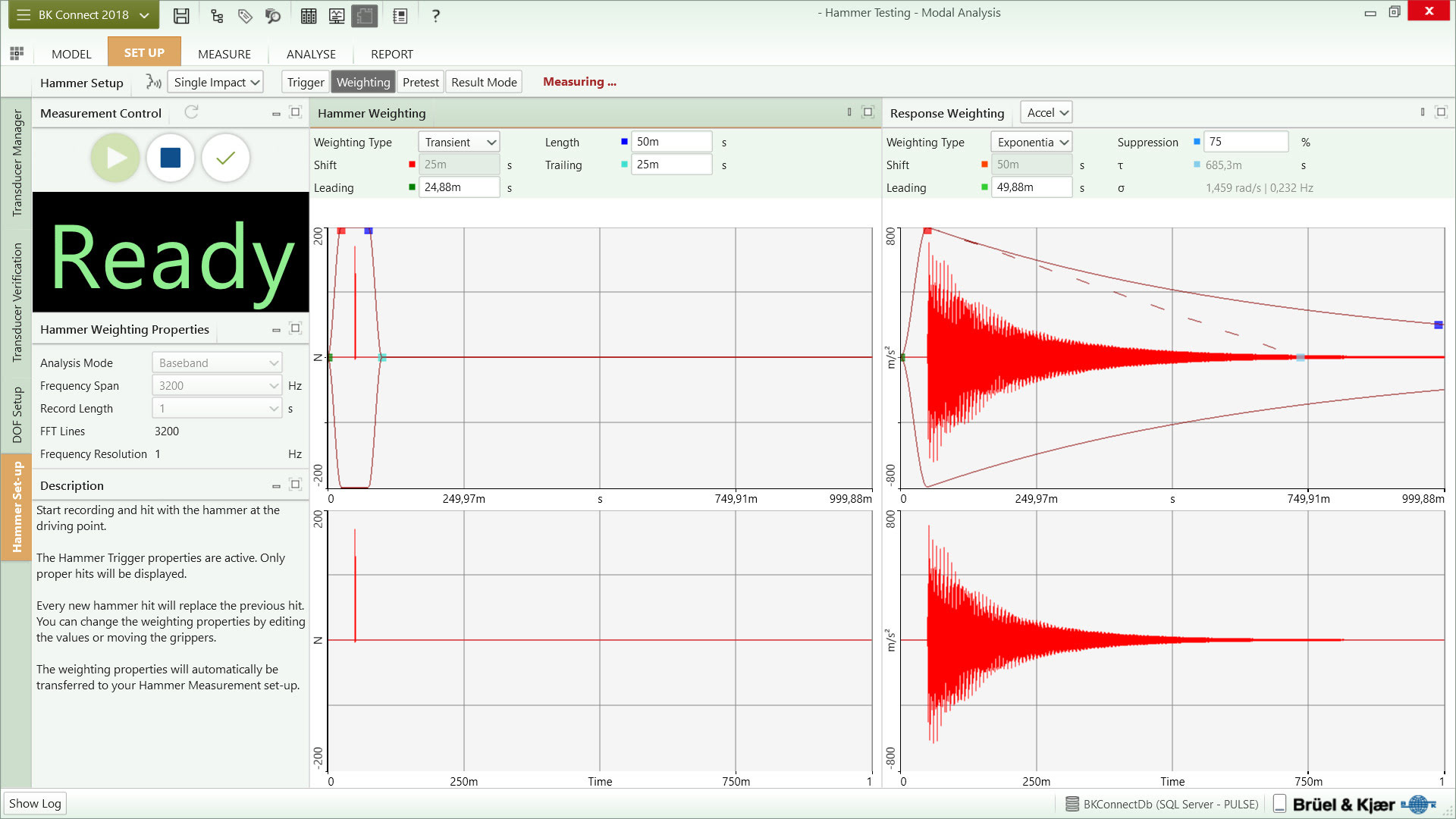Viewport: 1456px width, 819px height.
Task: Toggle the Trigger view button
Action: [305, 82]
